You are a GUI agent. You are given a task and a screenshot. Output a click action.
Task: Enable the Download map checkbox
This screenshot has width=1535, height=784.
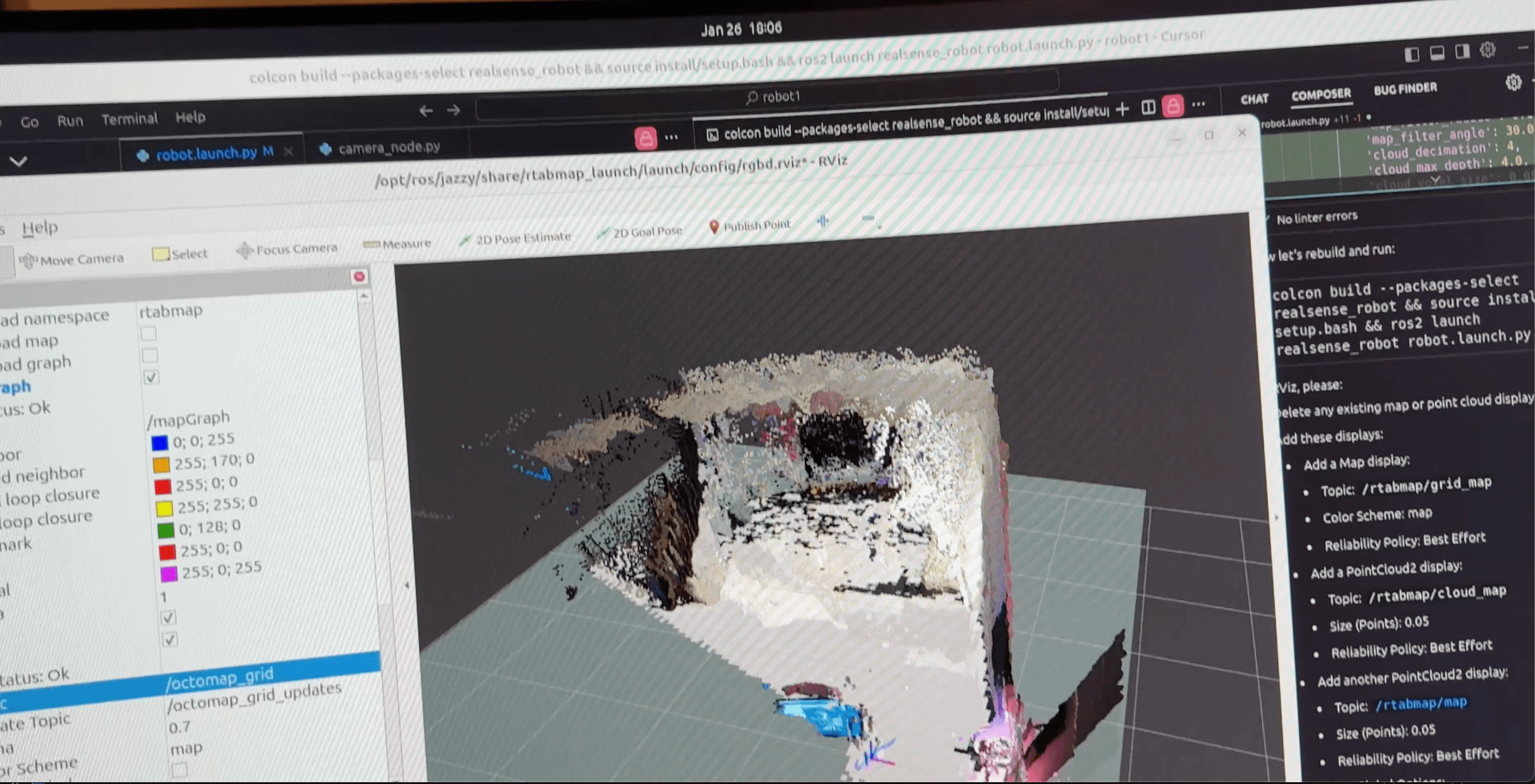point(148,333)
